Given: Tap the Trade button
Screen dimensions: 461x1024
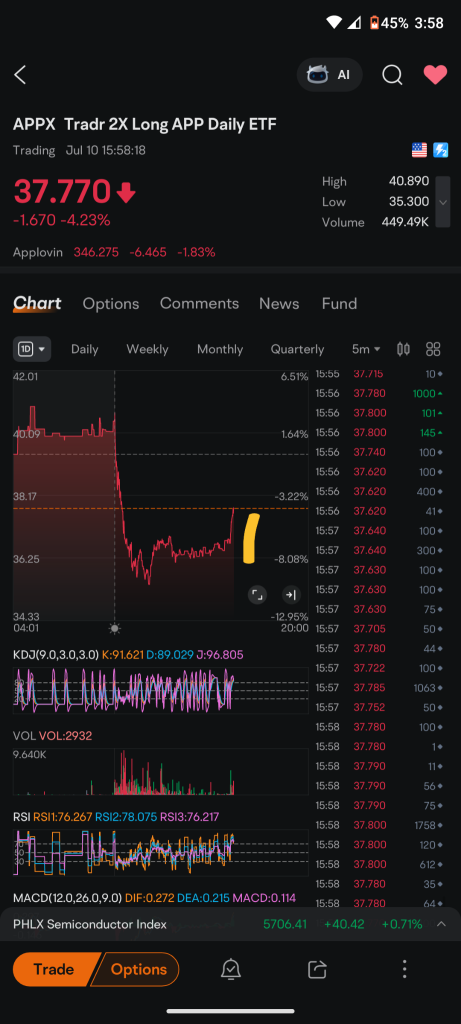Looking at the screenshot, I should click(x=54, y=969).
